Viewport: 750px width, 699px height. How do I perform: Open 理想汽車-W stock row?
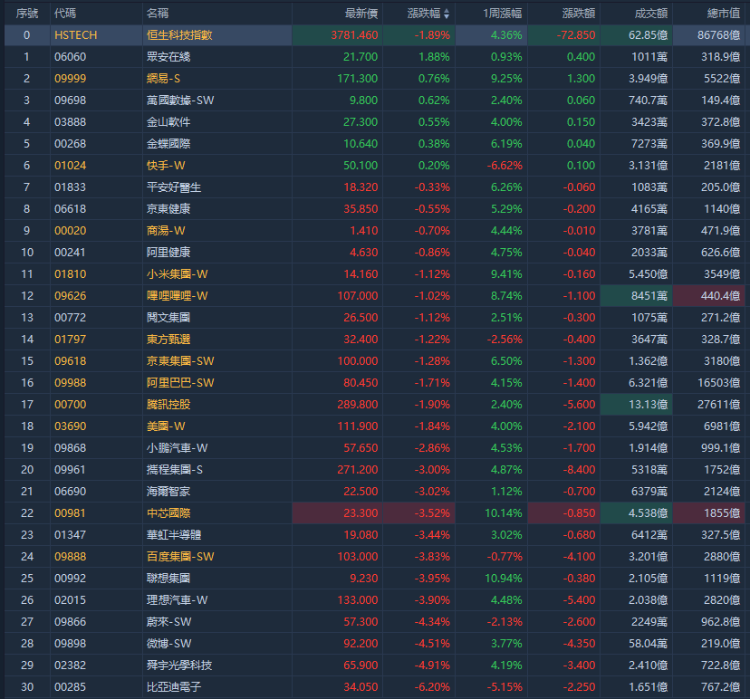tap(375, 600)
